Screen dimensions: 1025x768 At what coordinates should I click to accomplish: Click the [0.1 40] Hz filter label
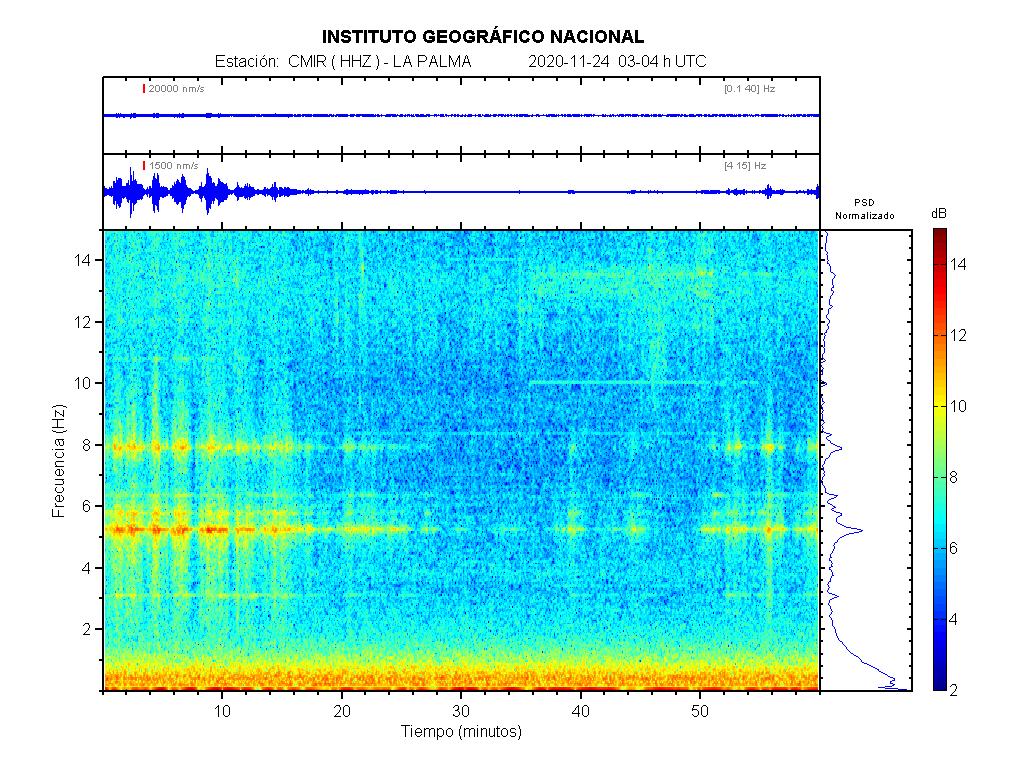pos(749,89)
